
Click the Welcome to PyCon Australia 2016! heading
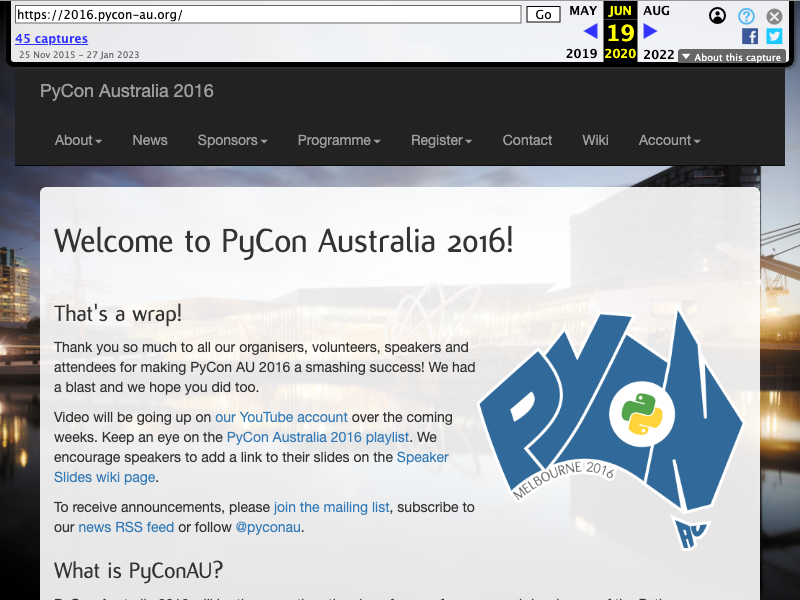click(283, 241)
